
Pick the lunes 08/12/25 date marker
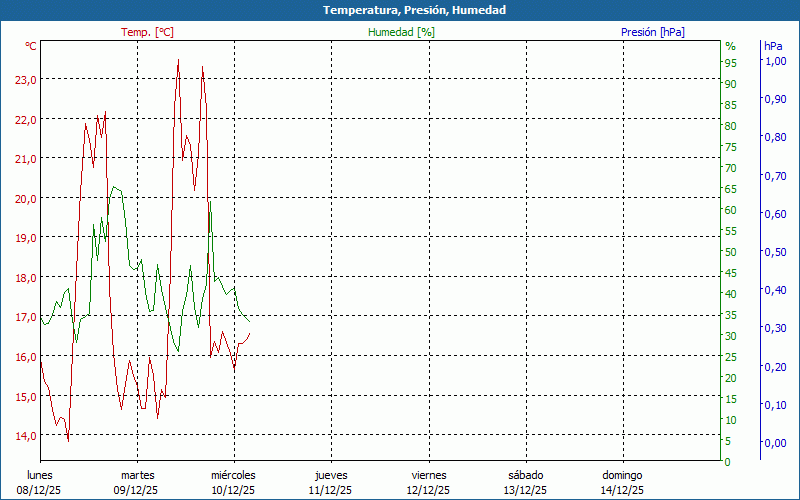[40, 482]
